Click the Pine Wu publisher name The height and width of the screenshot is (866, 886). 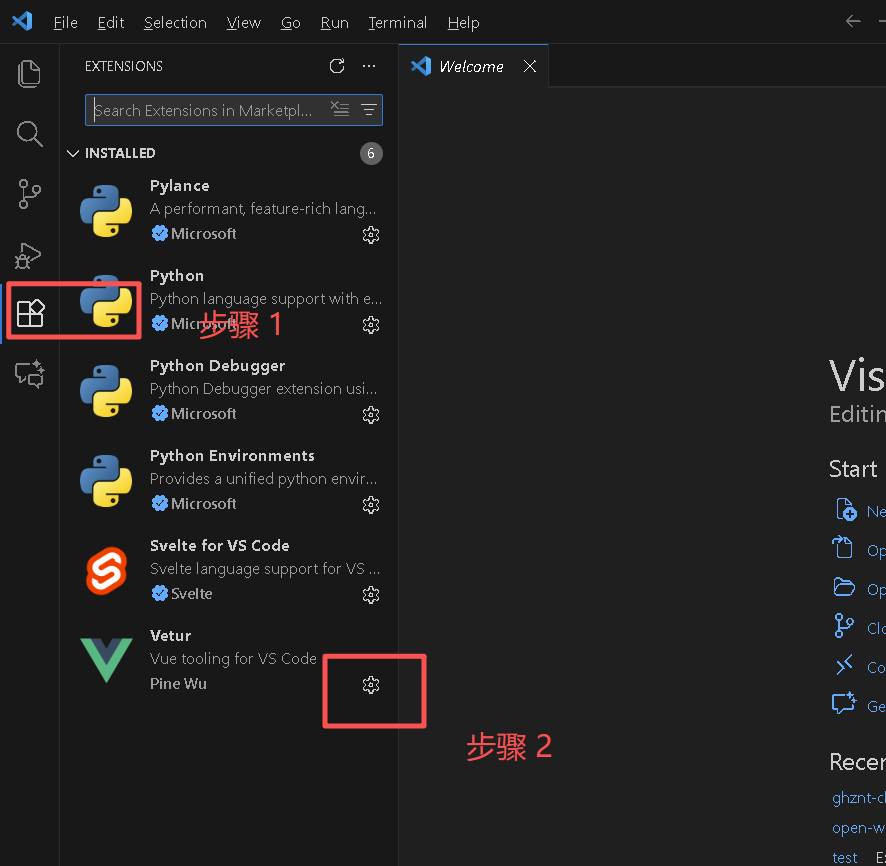179,684
